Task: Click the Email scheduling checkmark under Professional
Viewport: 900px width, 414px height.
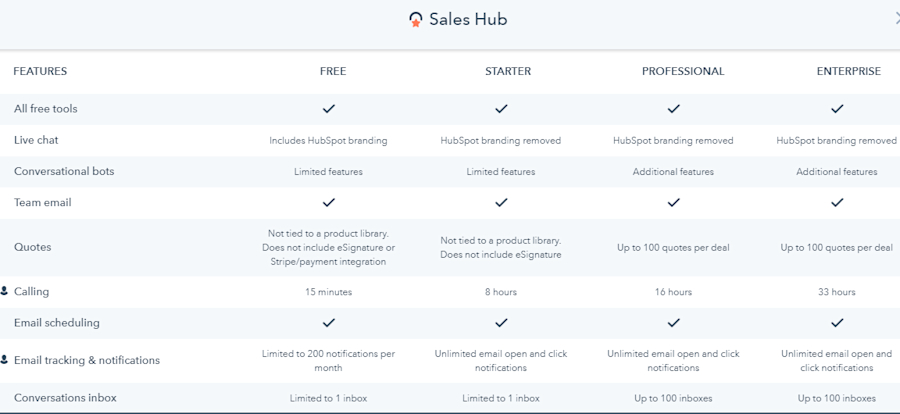Action: (673, 323)
